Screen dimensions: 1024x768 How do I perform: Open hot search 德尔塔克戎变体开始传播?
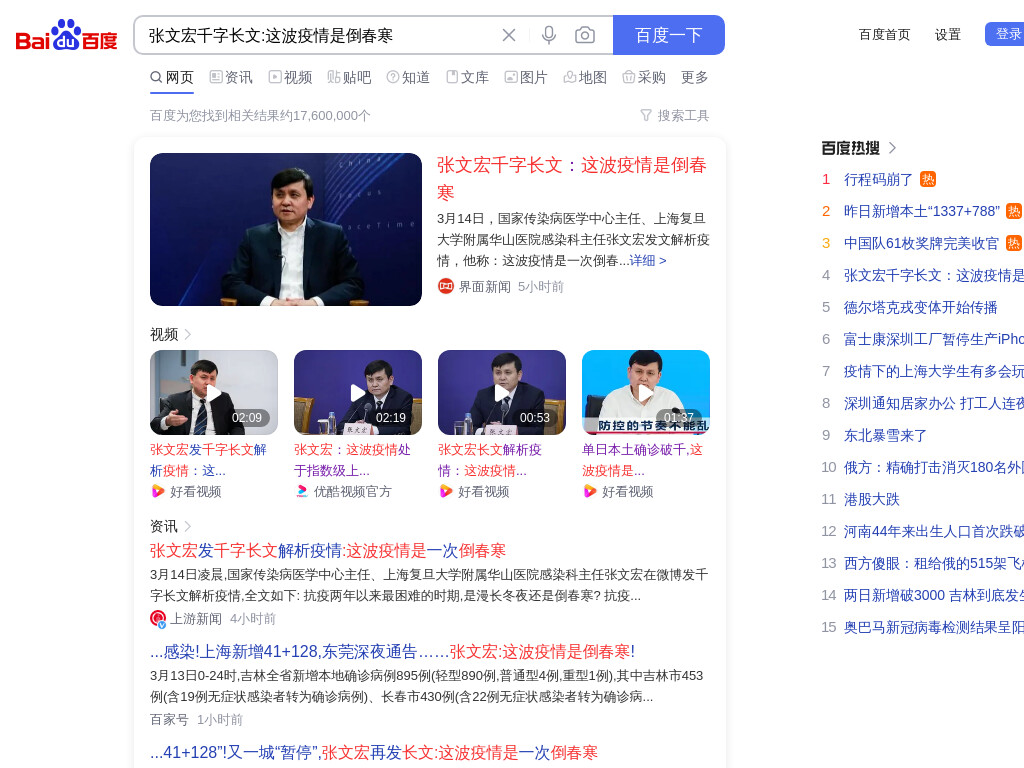pyautogui.click(x=921, y=308)
